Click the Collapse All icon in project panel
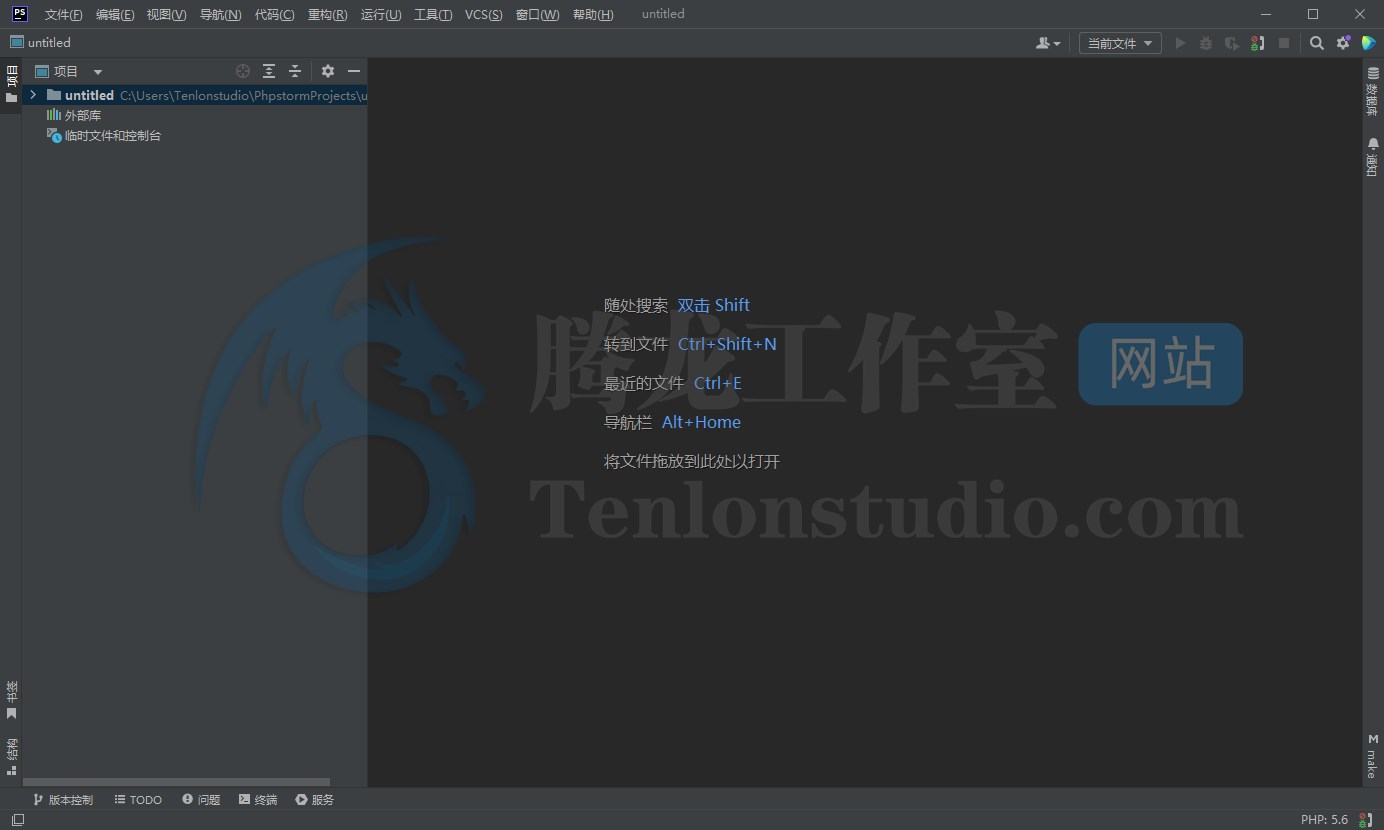Viewport: 1384px width, 830px height. [x=295, y=71]
